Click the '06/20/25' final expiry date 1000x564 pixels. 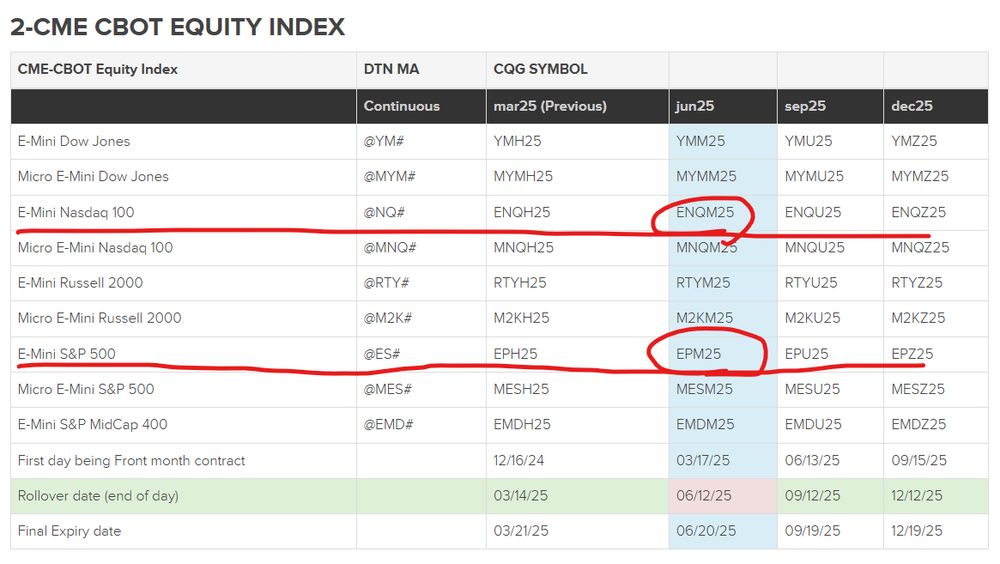click(706, 531)
